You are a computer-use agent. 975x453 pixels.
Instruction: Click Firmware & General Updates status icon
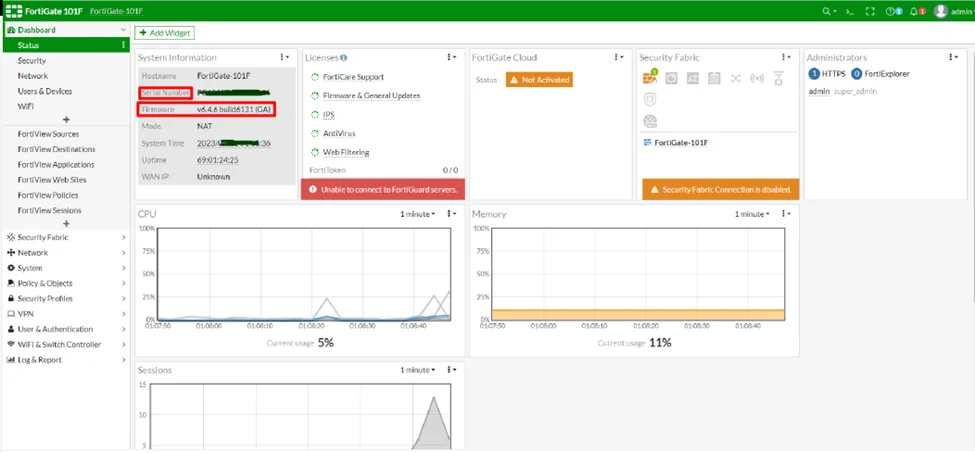click(x=315, y=96)
